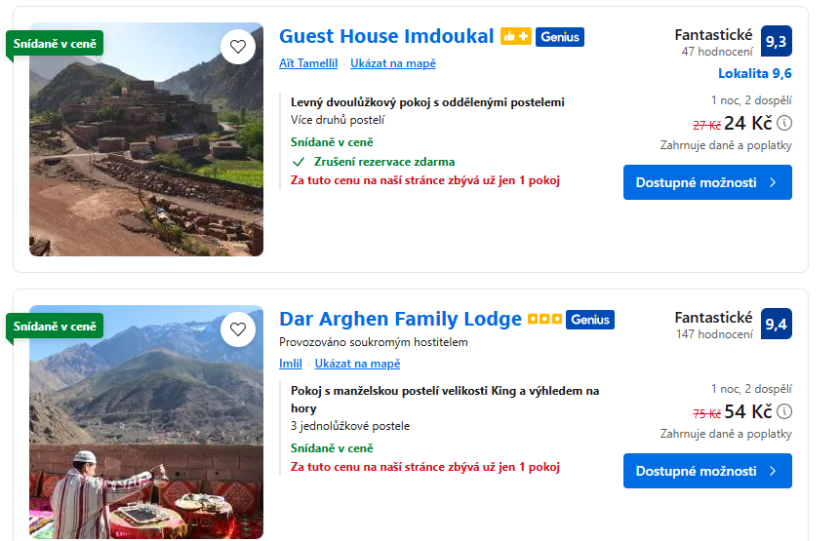Click thumbs-up rating icon beside Guest House Imdoukal
This screenshot has height=541, width=840.
515,37
